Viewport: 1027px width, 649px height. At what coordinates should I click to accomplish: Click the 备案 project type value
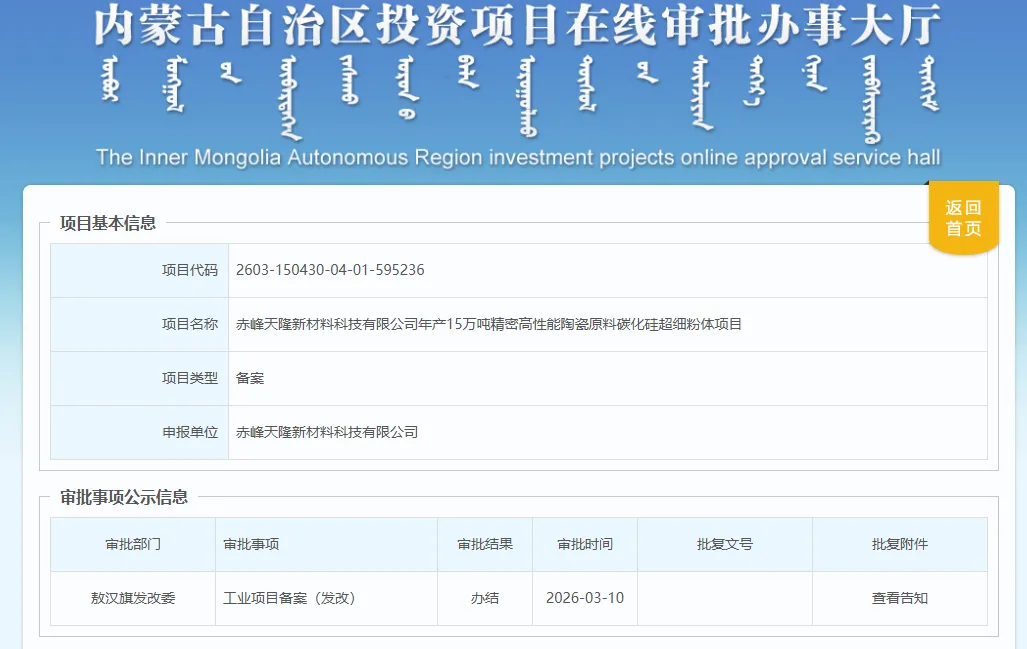(250, 378)
